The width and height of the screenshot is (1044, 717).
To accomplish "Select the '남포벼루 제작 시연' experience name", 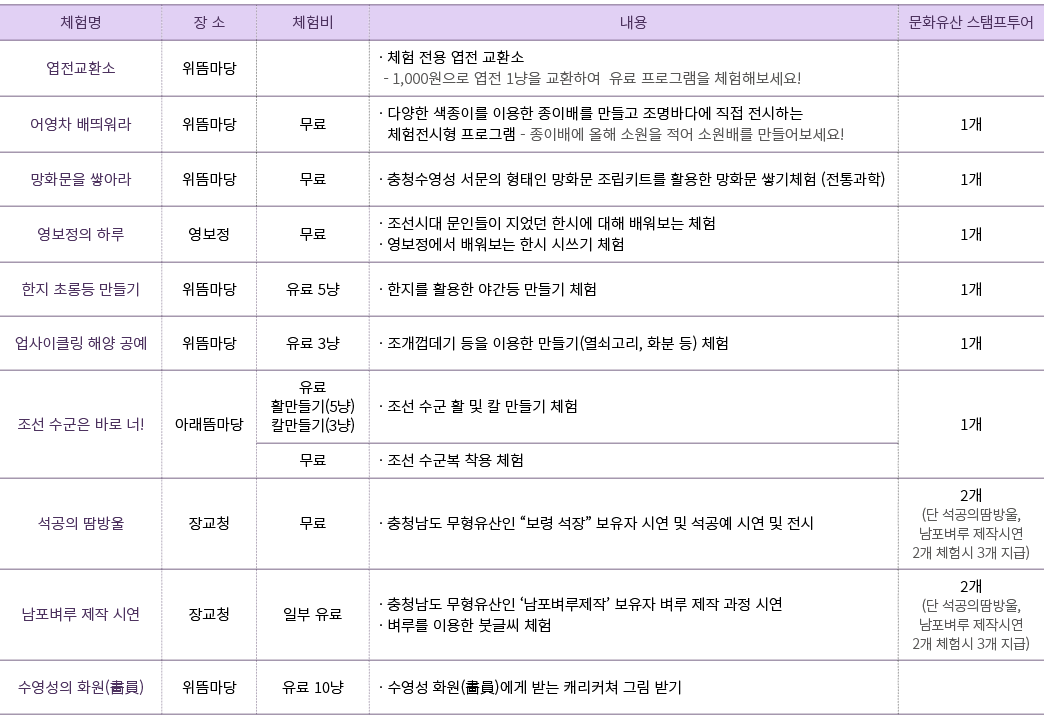I will tap(81, 614).
